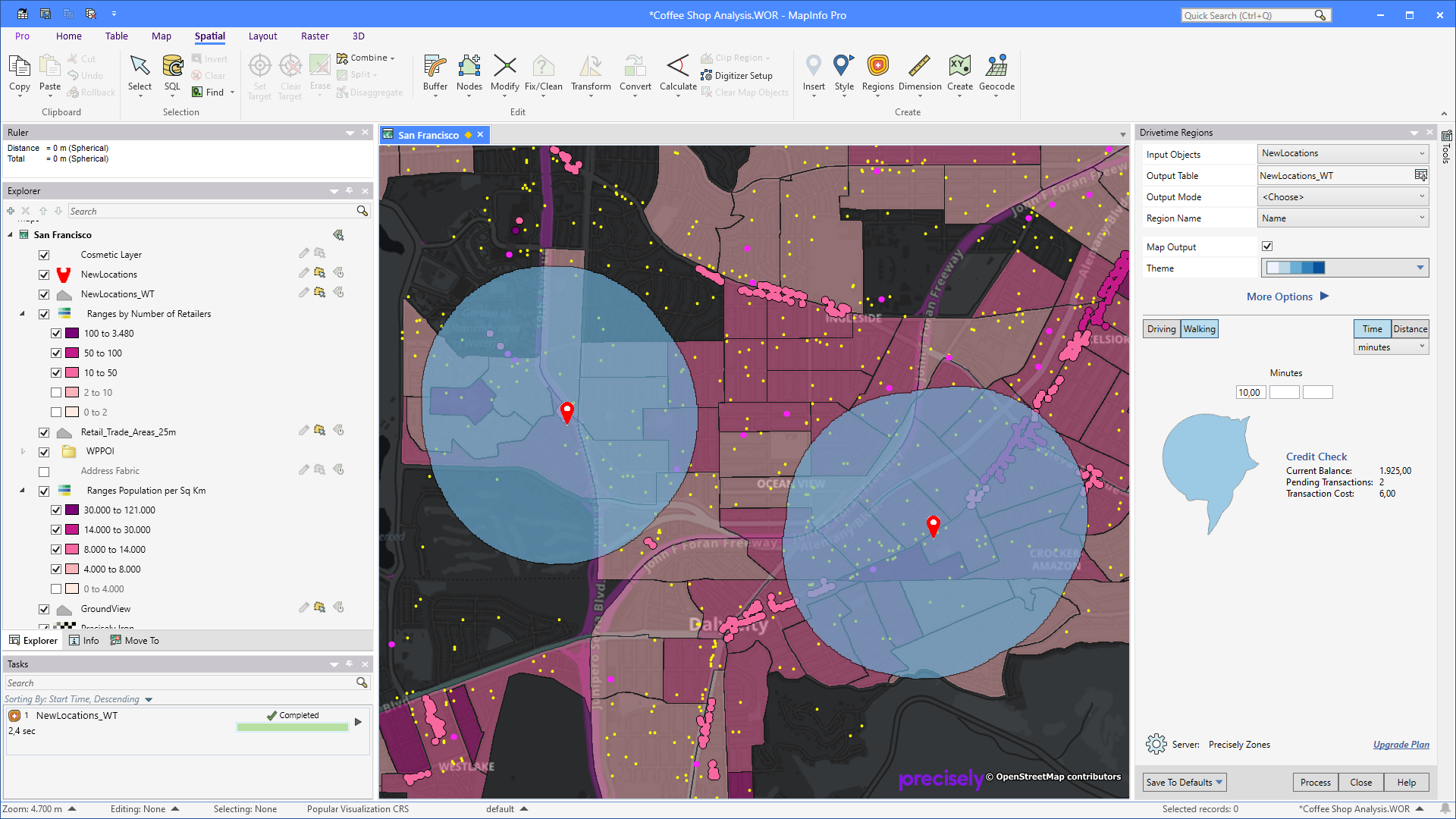Expand the WPPOI folder in Explorer
The width and height of the screenshot is (1456, 819).
click(23, 451)
